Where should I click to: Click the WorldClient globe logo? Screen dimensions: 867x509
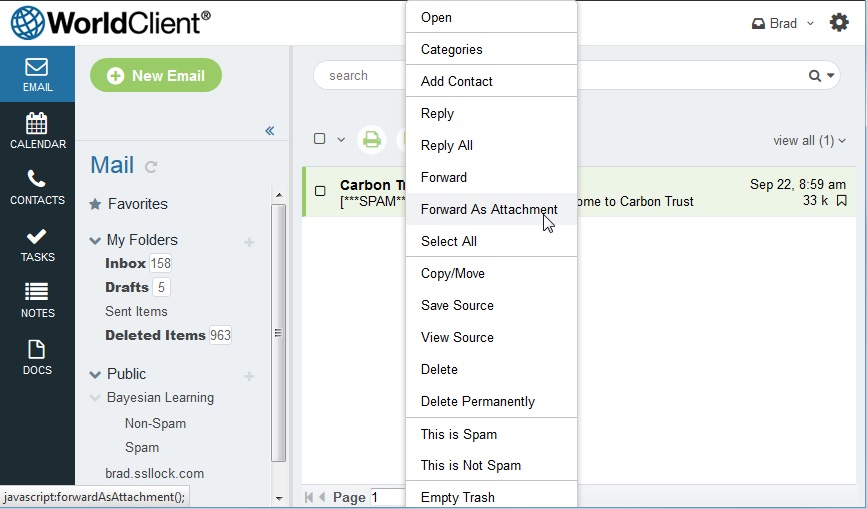click(27, 23)
